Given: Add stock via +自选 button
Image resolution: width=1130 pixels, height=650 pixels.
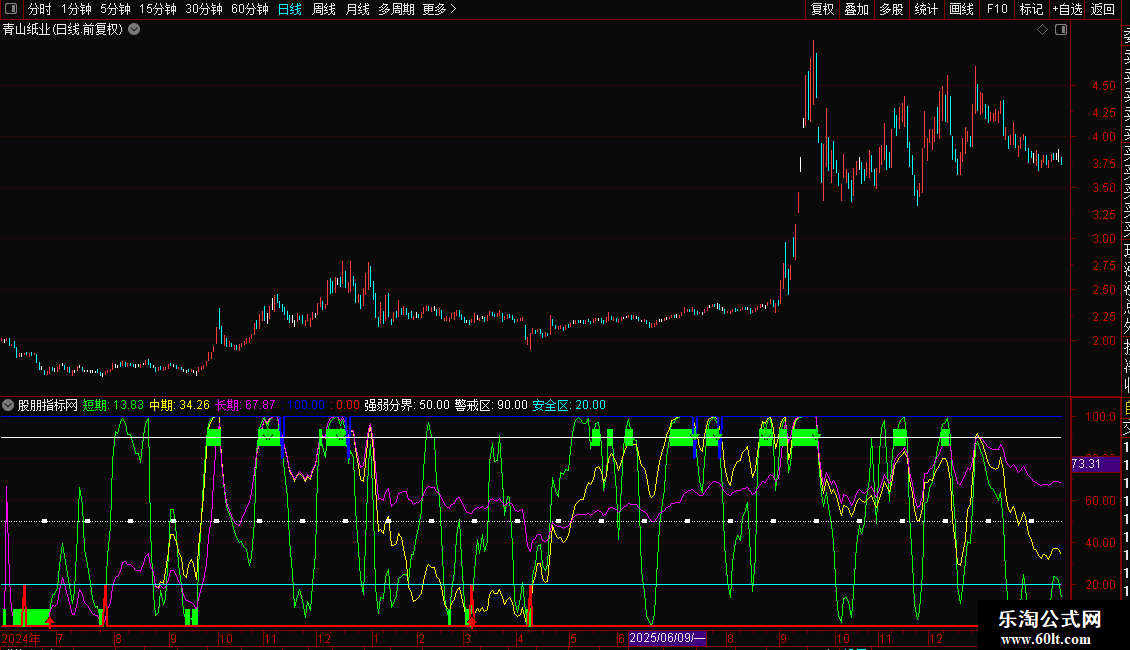Looking at the screenshot, I should [1066, 9].
